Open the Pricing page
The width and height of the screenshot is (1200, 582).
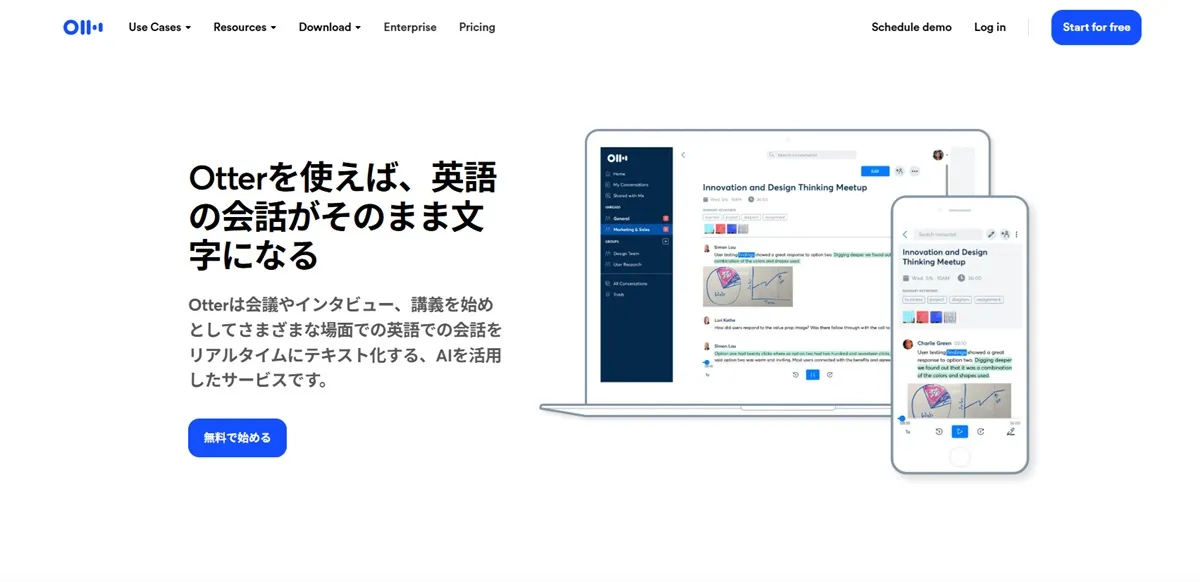477,27
